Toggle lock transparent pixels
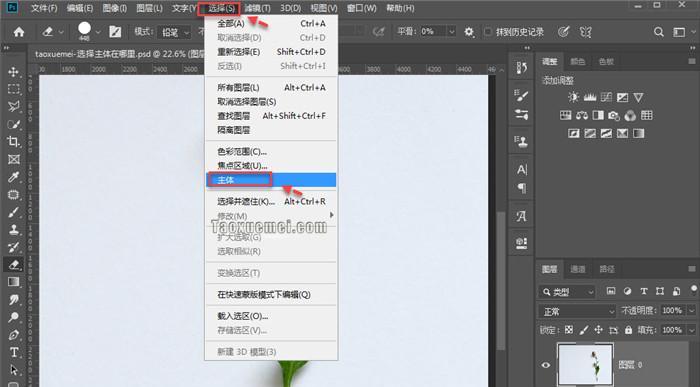Image resolution: width=700 pixels, height=387 pixels. pos(569,330)
